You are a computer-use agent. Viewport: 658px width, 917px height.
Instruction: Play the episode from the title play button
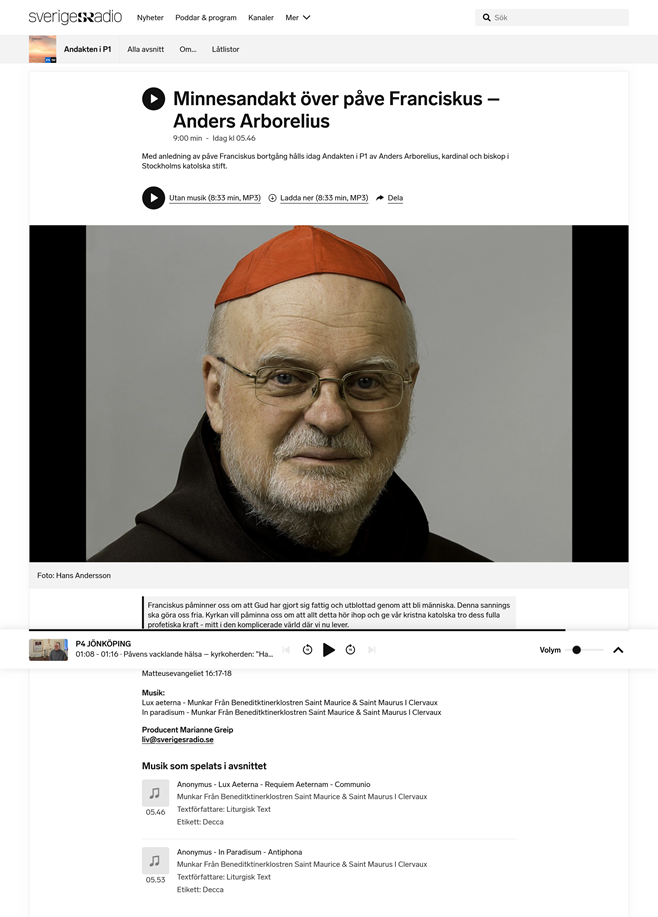[153, 99]
